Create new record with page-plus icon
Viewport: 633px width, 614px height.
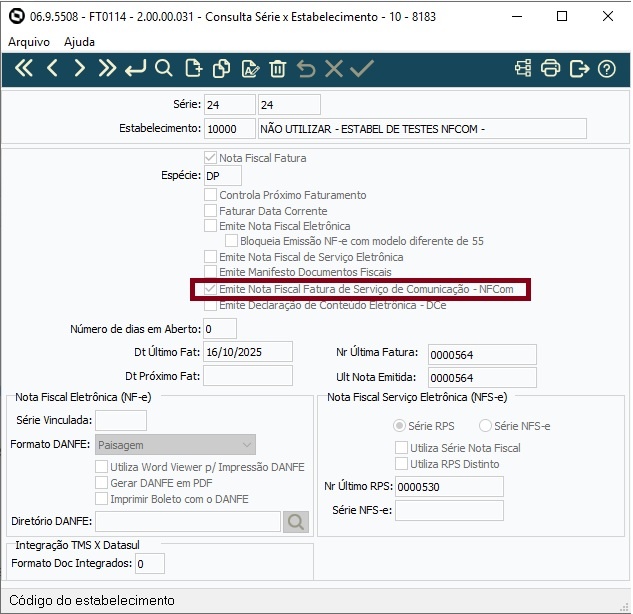tap(194, 68)
